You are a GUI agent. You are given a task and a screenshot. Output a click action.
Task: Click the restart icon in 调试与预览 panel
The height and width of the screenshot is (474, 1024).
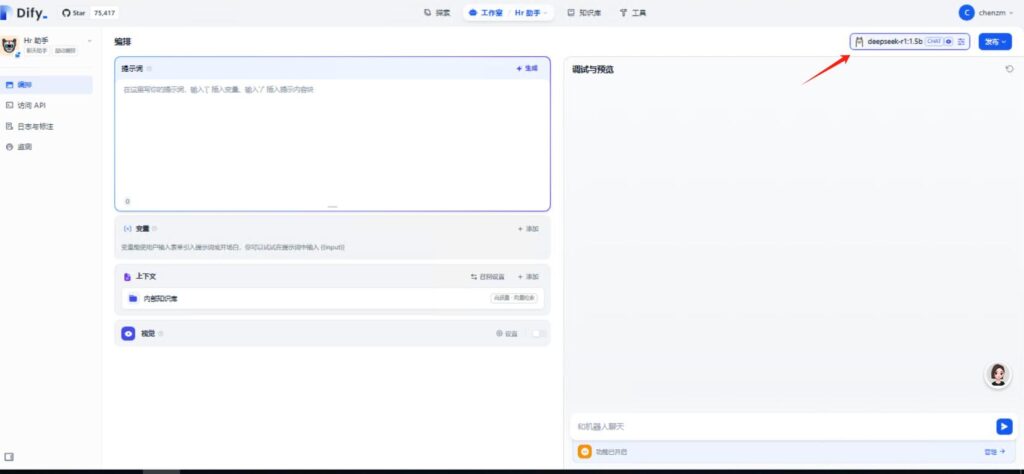pyautogui.click(x=1009, y=69)
